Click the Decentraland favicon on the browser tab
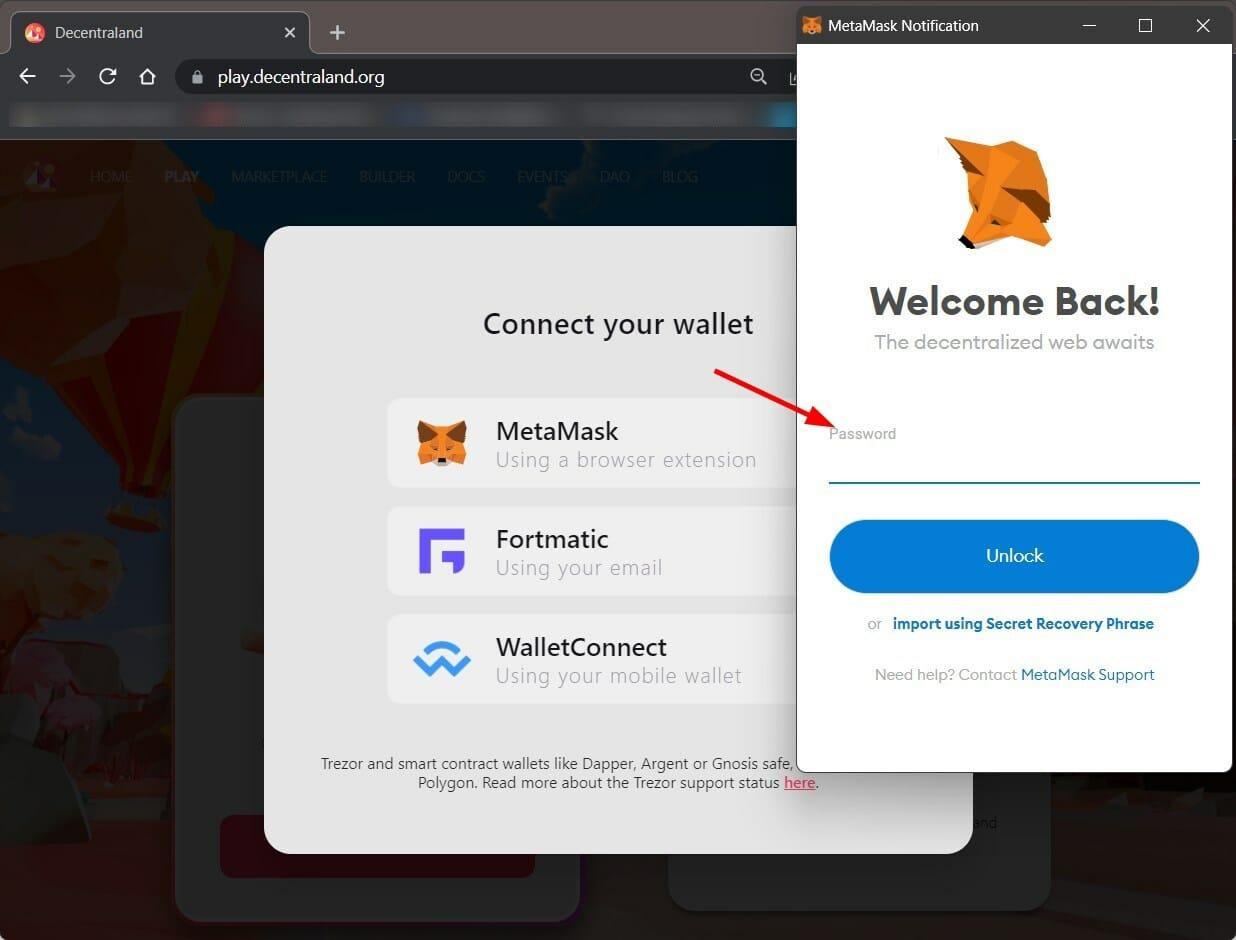The height and width of the screenshot is (940, 1236). coord(33,31)
